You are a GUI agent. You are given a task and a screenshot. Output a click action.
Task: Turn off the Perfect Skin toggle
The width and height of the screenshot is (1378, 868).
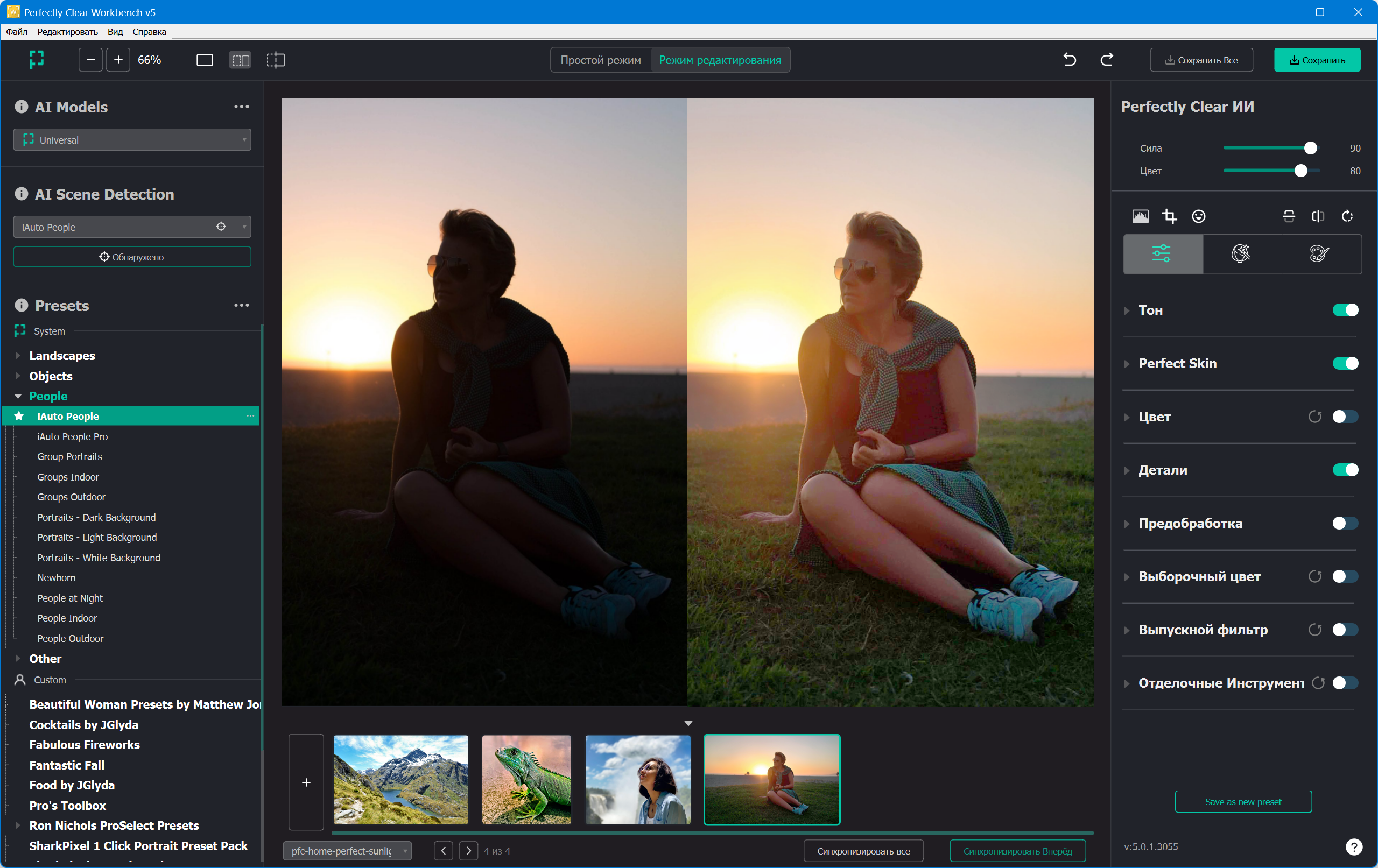click(x=1345, y=363)
